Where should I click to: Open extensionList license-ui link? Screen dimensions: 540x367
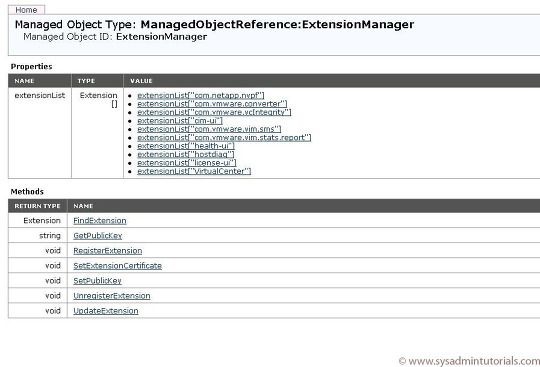coord(187,162)
